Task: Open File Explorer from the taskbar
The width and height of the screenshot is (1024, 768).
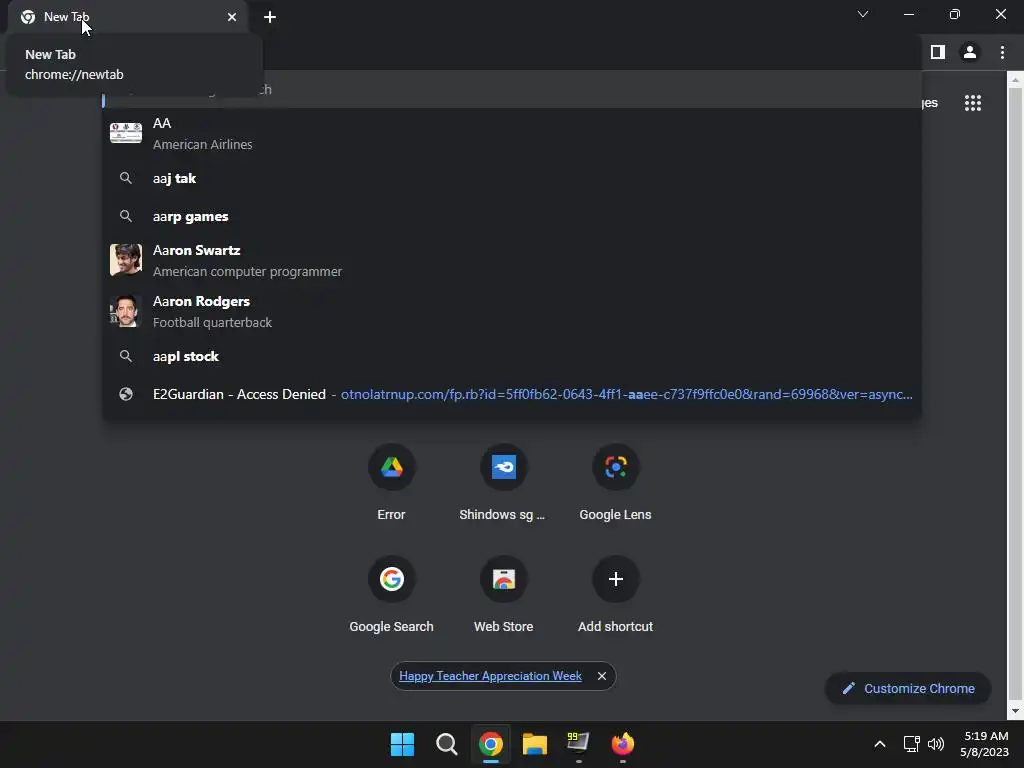Action: coord(534,744)
